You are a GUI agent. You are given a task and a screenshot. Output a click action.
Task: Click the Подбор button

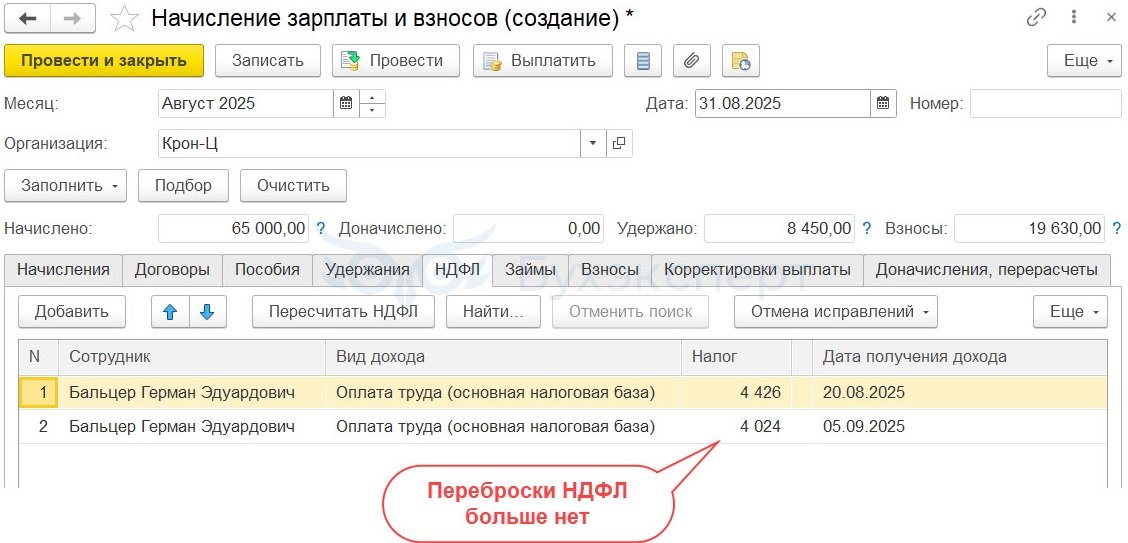(x=183, y=186)
